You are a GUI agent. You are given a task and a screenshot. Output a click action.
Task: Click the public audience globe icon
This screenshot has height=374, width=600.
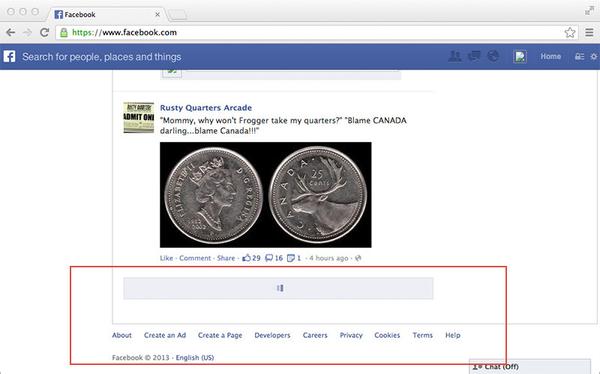[x=358, y=258]
